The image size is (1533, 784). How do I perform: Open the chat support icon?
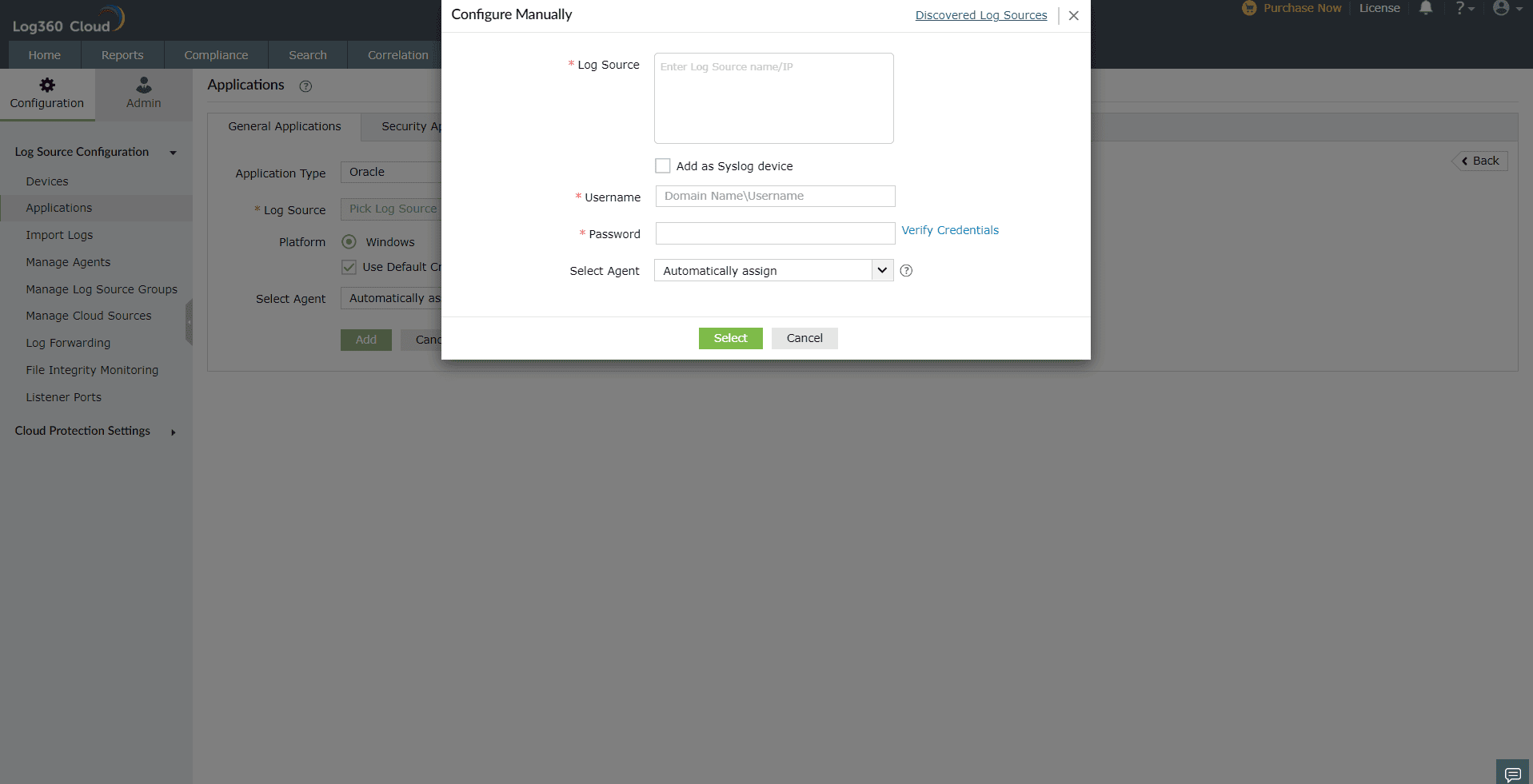pyautogui.click(x=1513, y=773)
